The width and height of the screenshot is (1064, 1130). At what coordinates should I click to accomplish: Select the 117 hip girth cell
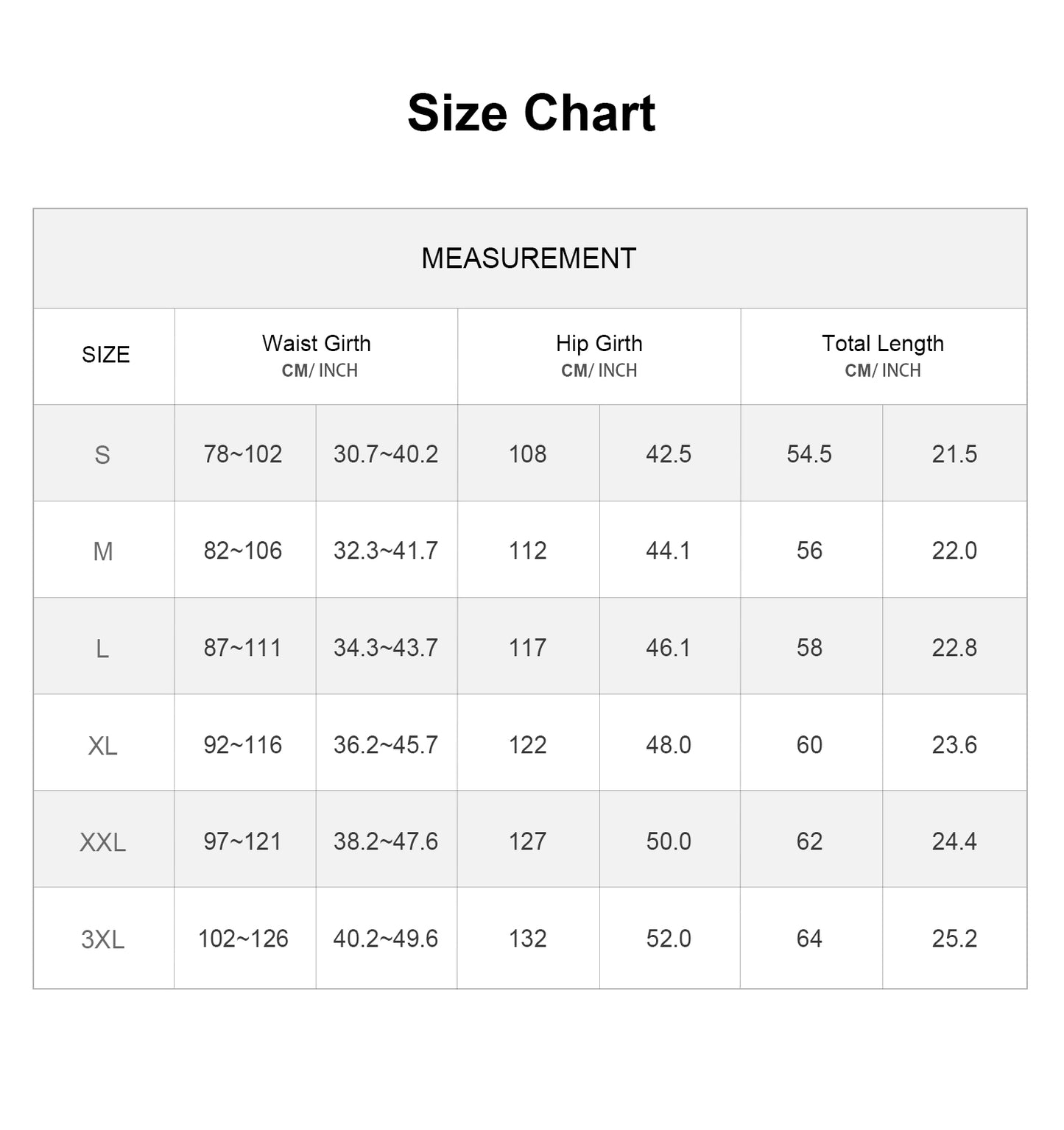point(528,648)
